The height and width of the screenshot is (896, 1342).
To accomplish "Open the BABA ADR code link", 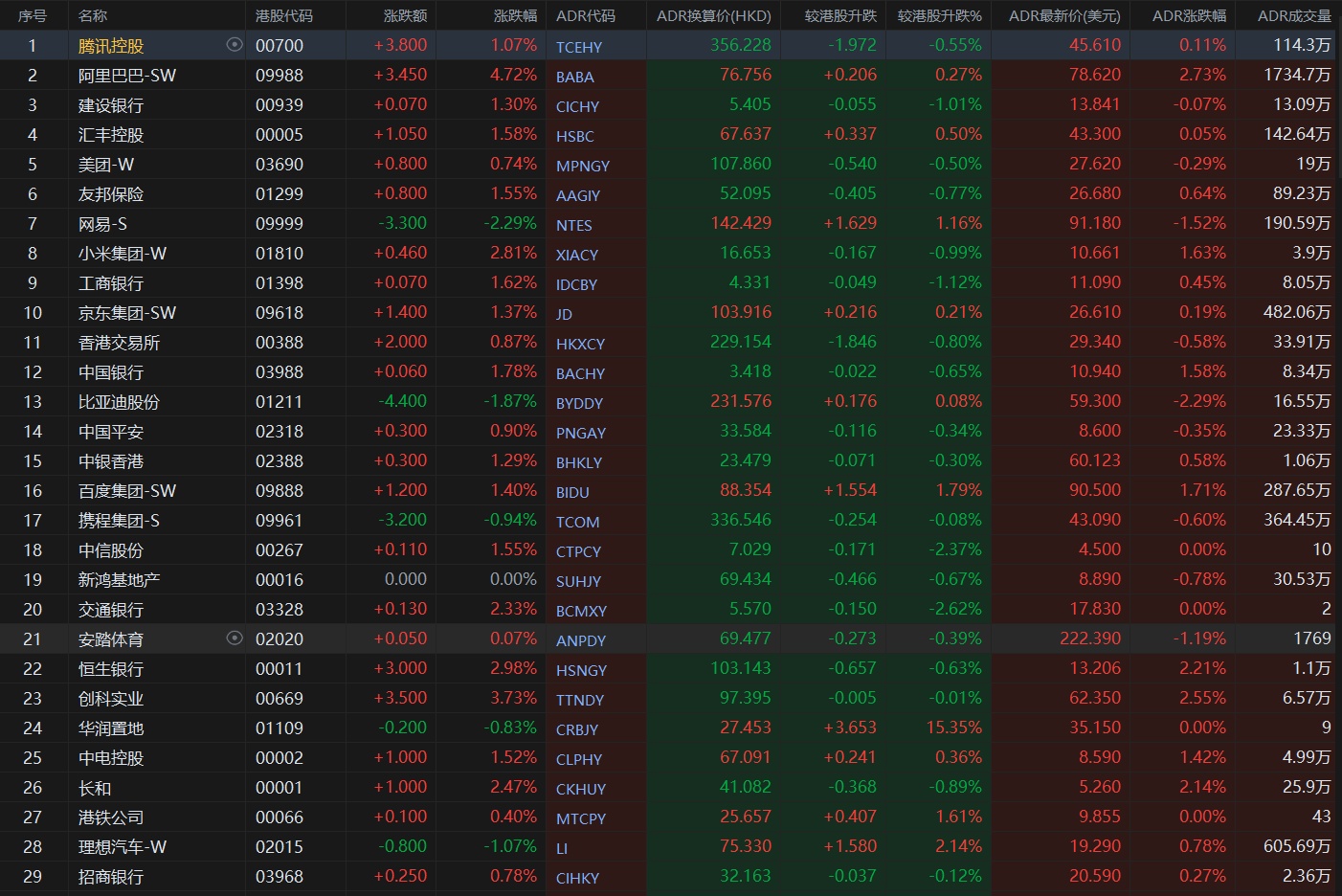I will tap(575, 77).
